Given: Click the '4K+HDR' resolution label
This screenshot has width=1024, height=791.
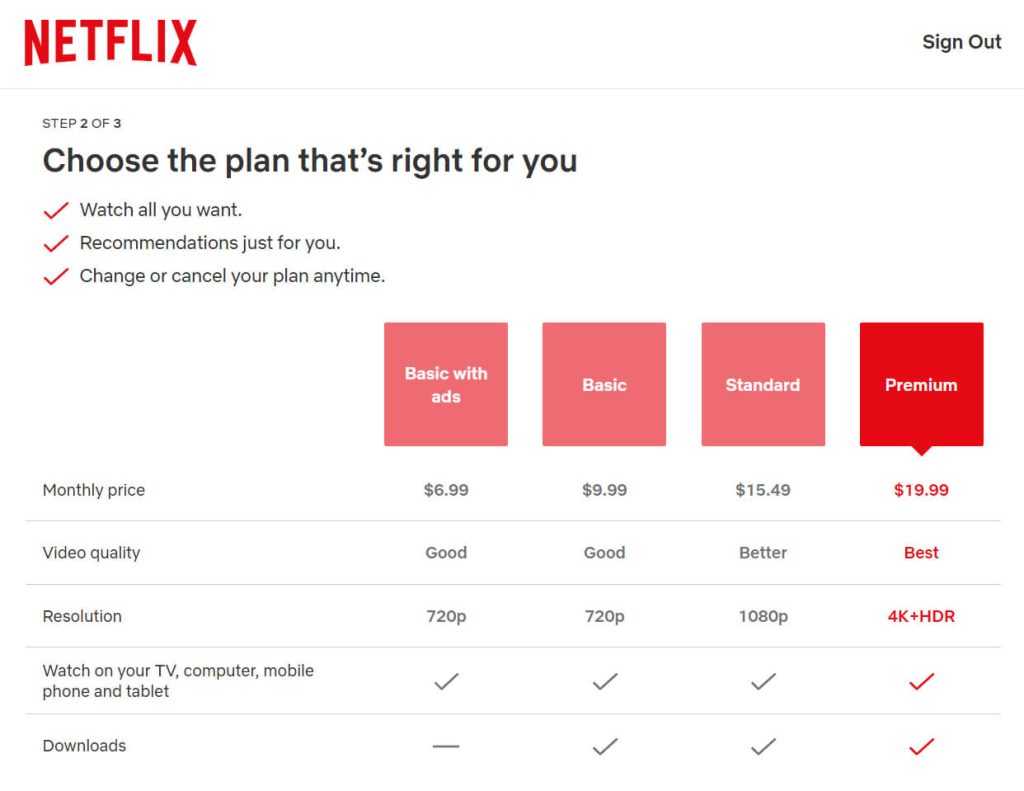Looking at the screenshot, I should coord(920,616).
